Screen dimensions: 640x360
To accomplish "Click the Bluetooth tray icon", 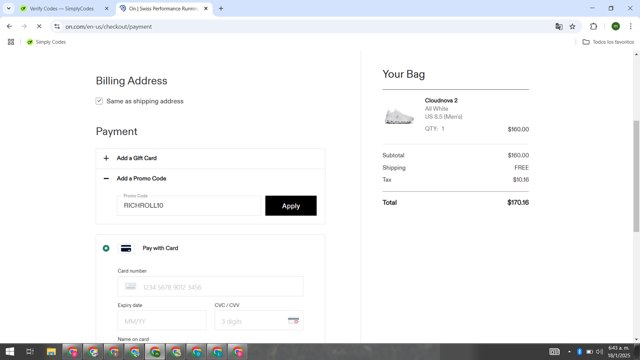I will (579, 351).
